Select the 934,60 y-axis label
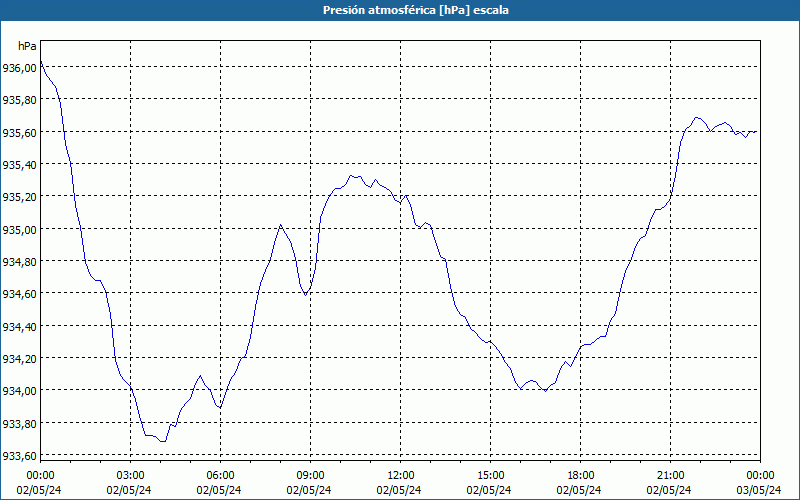 [x=19, y=294]
